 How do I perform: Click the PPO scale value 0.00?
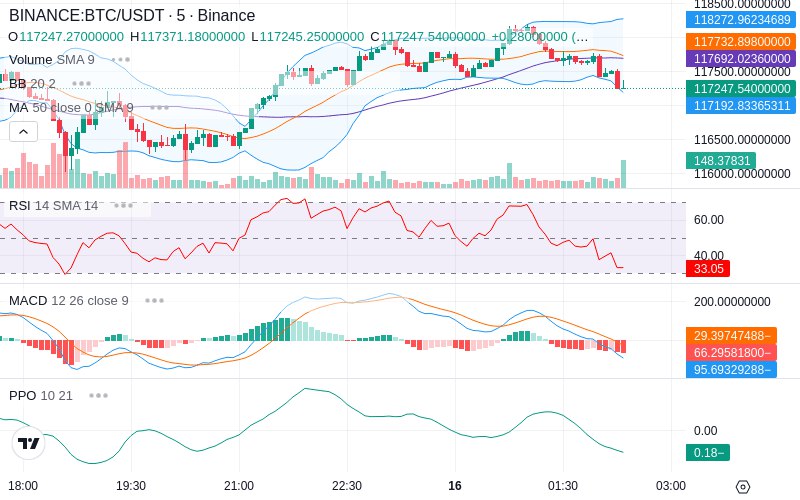[706, 431]
